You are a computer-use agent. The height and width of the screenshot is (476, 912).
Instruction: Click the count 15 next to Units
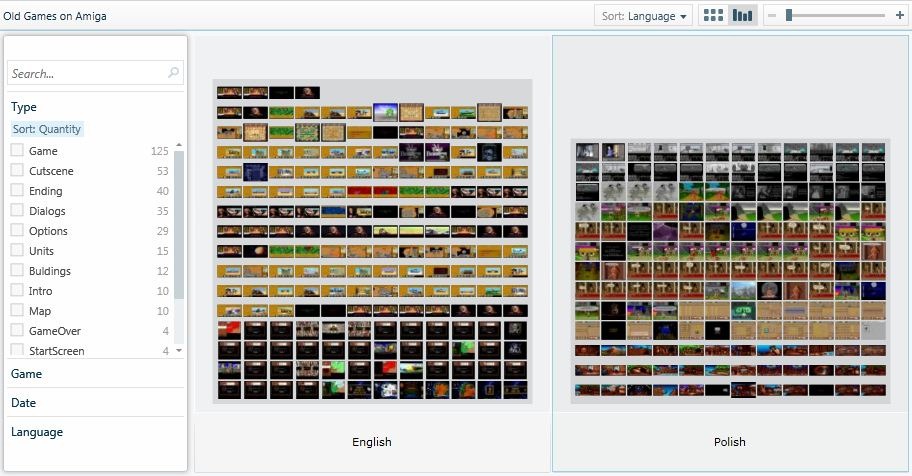162,251
